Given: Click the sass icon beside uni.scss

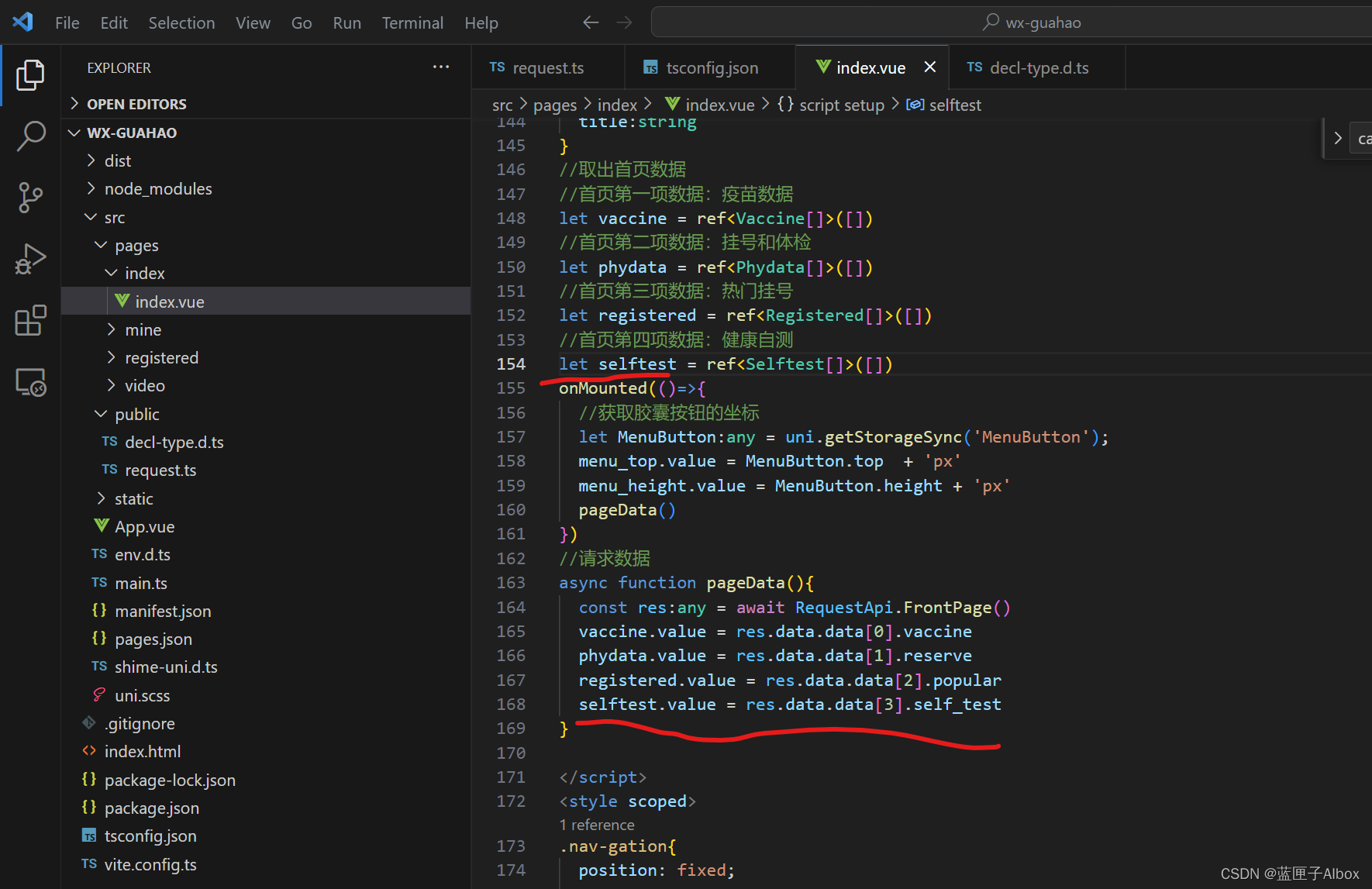Looking at the screenshot, I should pos(99,695).
